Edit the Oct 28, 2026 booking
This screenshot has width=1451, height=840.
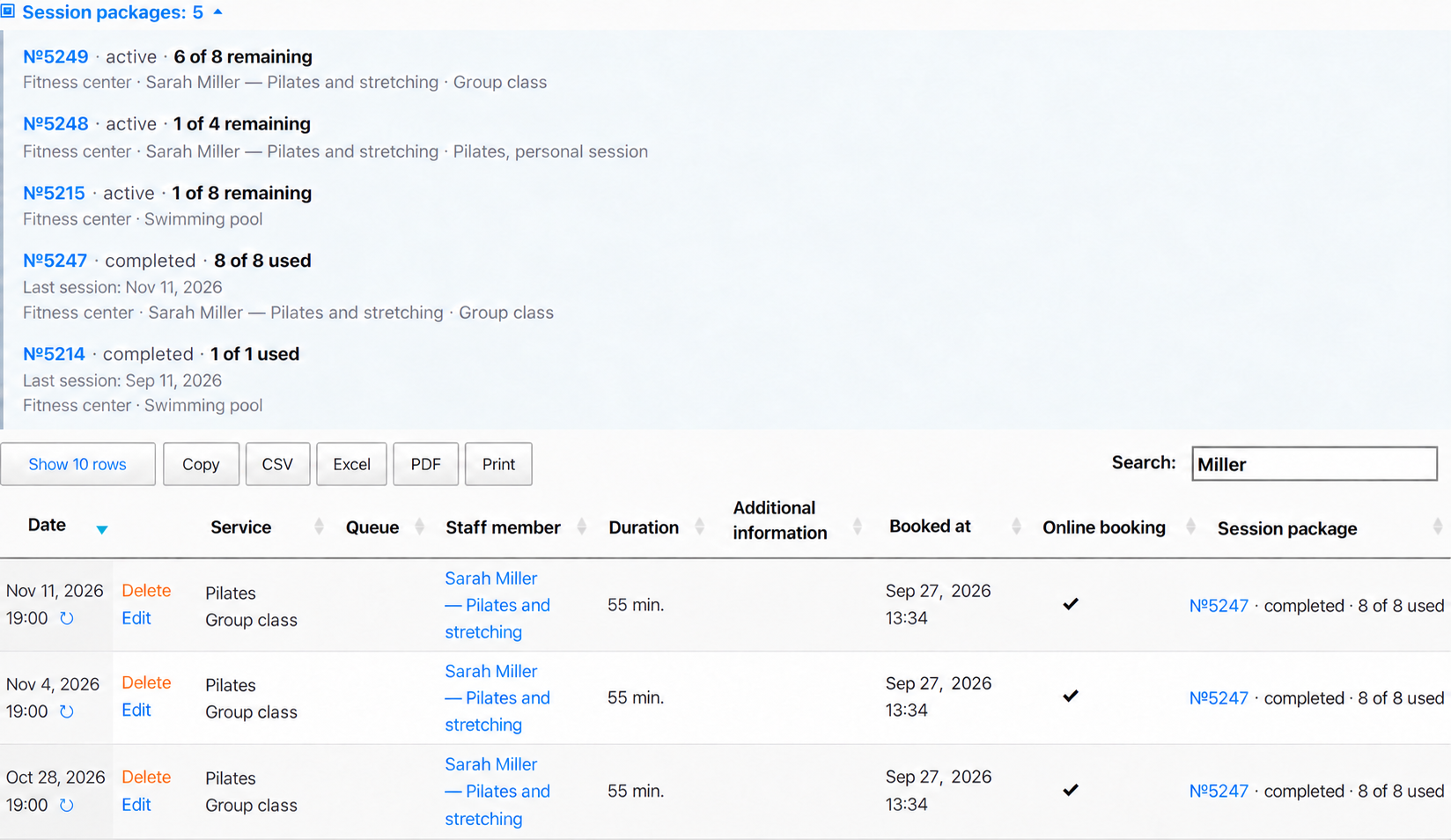pos(136,804)
